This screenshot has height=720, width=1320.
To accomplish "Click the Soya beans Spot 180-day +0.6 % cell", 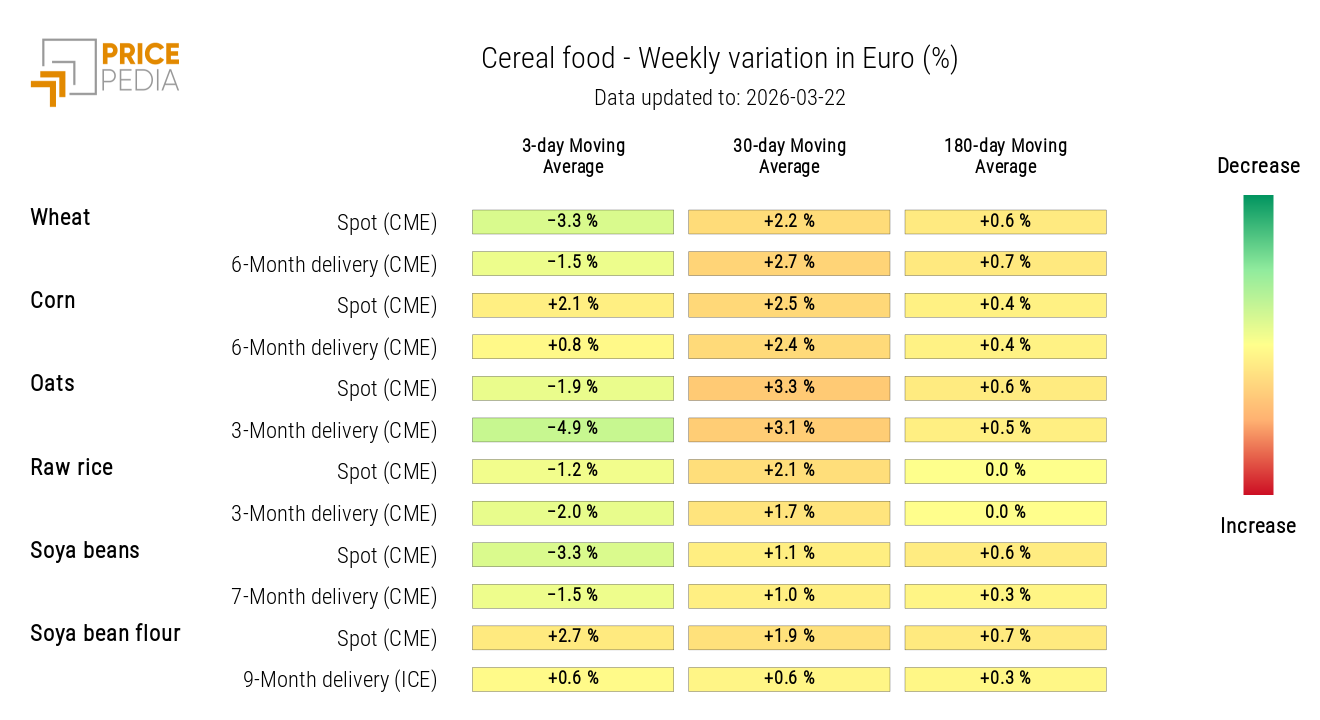I will point(1005,554).
